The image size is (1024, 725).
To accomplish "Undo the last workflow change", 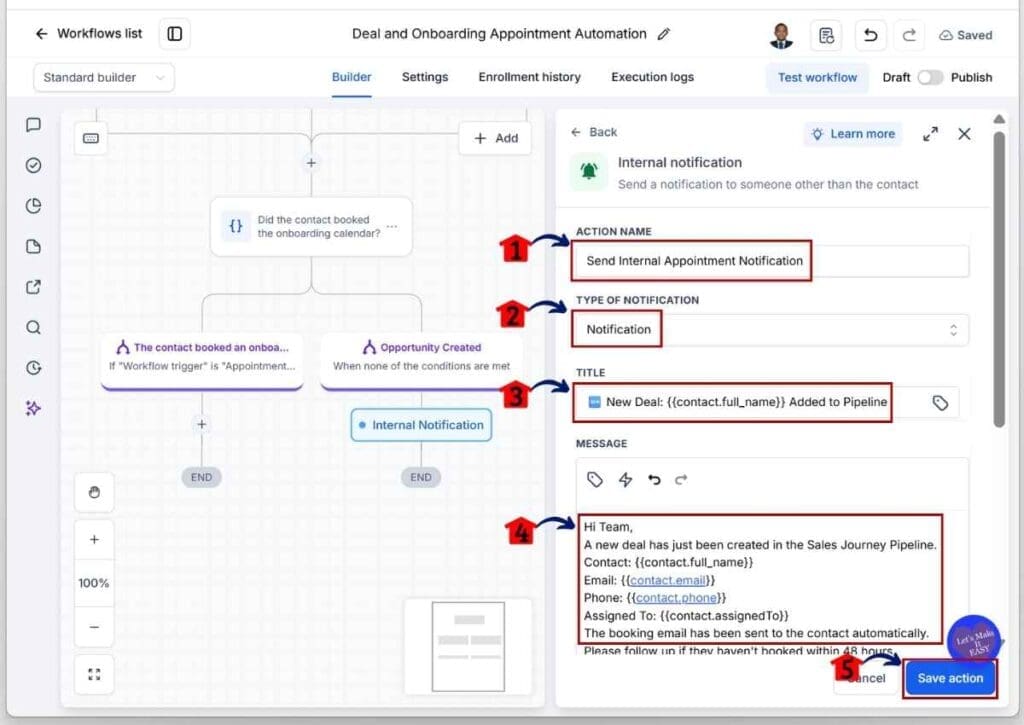I will coord(871,35).
